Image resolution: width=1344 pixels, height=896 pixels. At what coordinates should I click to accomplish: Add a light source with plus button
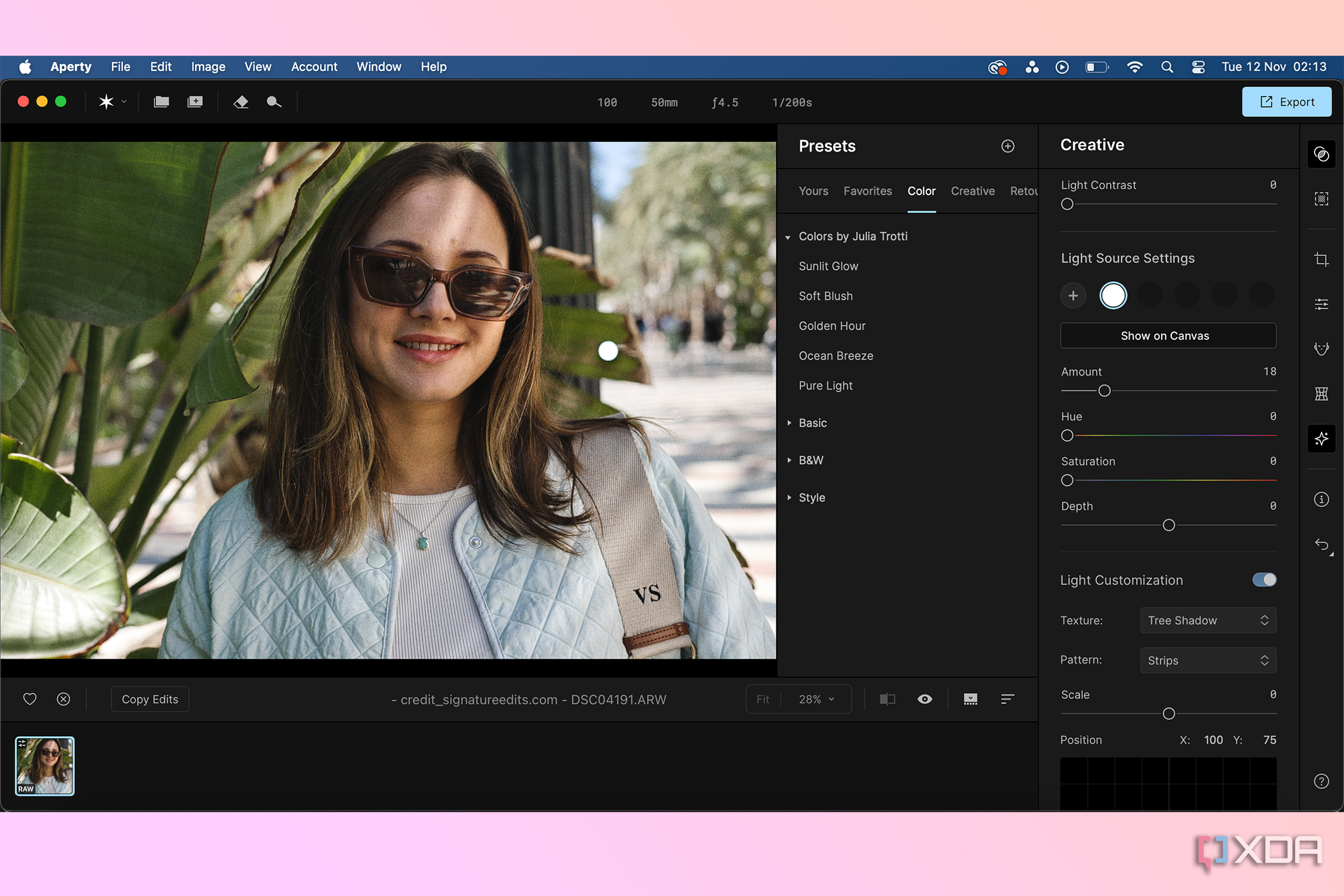tap(1073, 295)
